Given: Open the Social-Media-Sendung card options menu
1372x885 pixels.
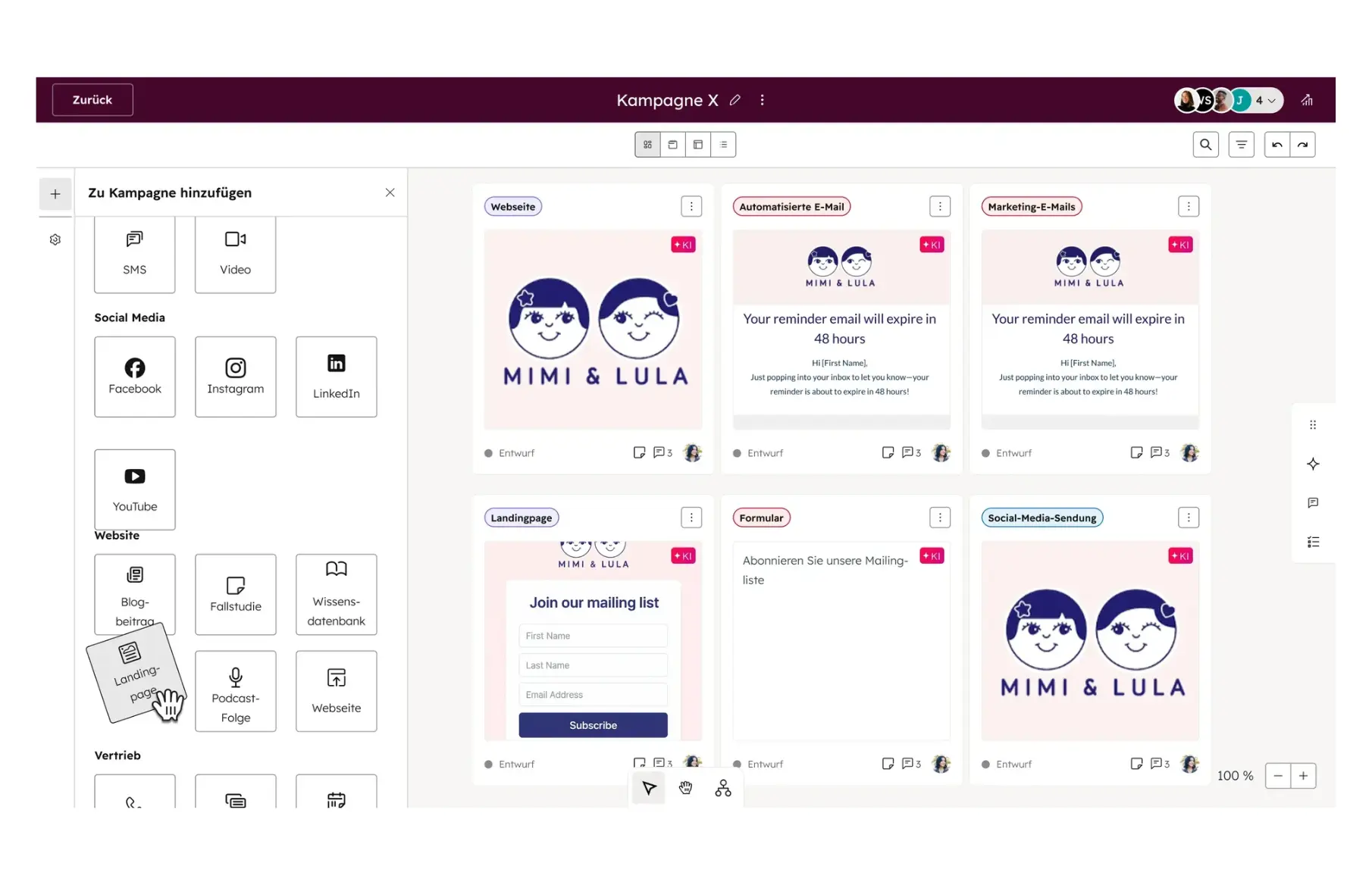Looking at the screenshot, I should click(1189, 518).
